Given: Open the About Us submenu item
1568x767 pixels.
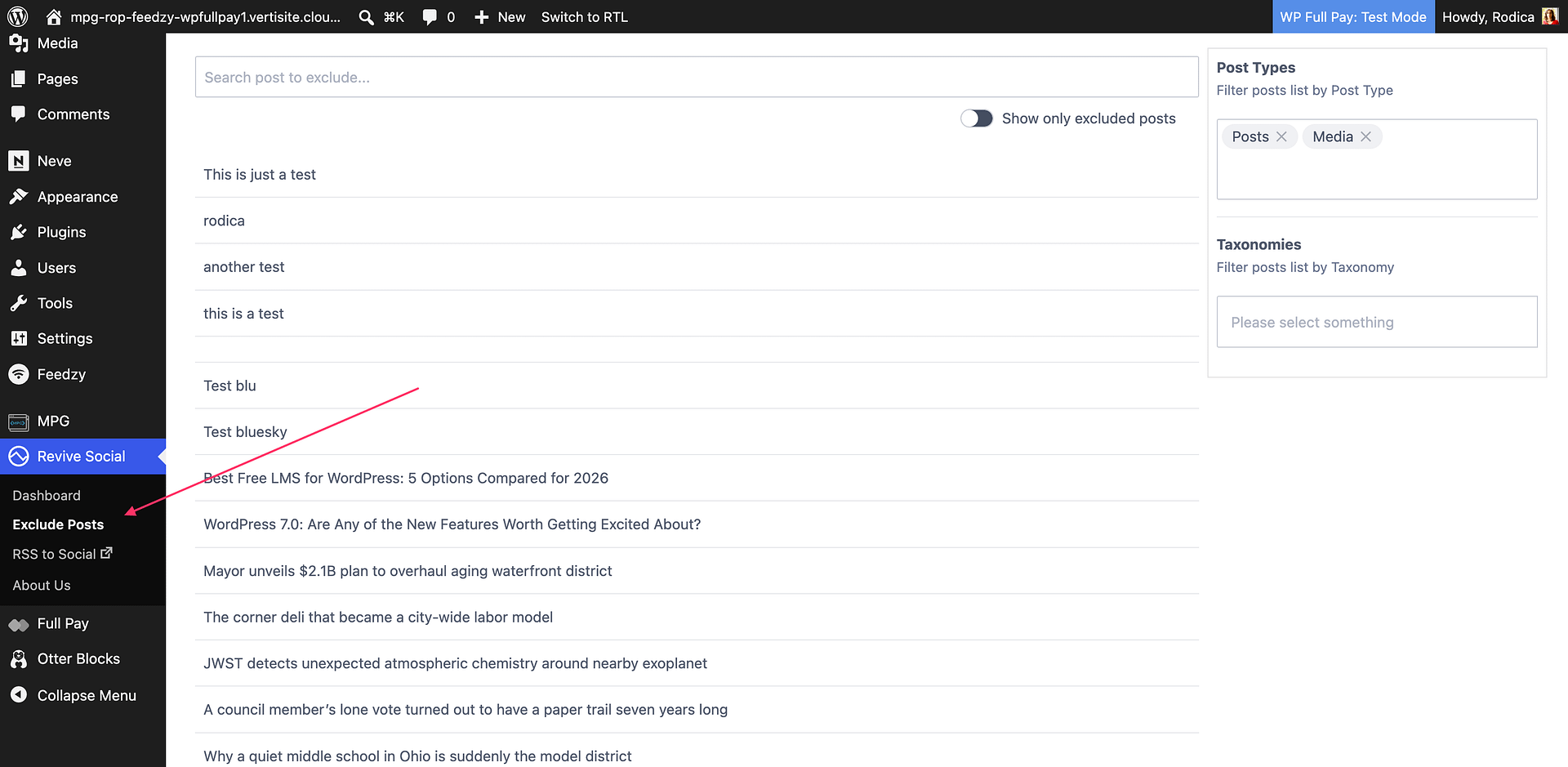Looking at the screenshot, I should click(42, 586).
